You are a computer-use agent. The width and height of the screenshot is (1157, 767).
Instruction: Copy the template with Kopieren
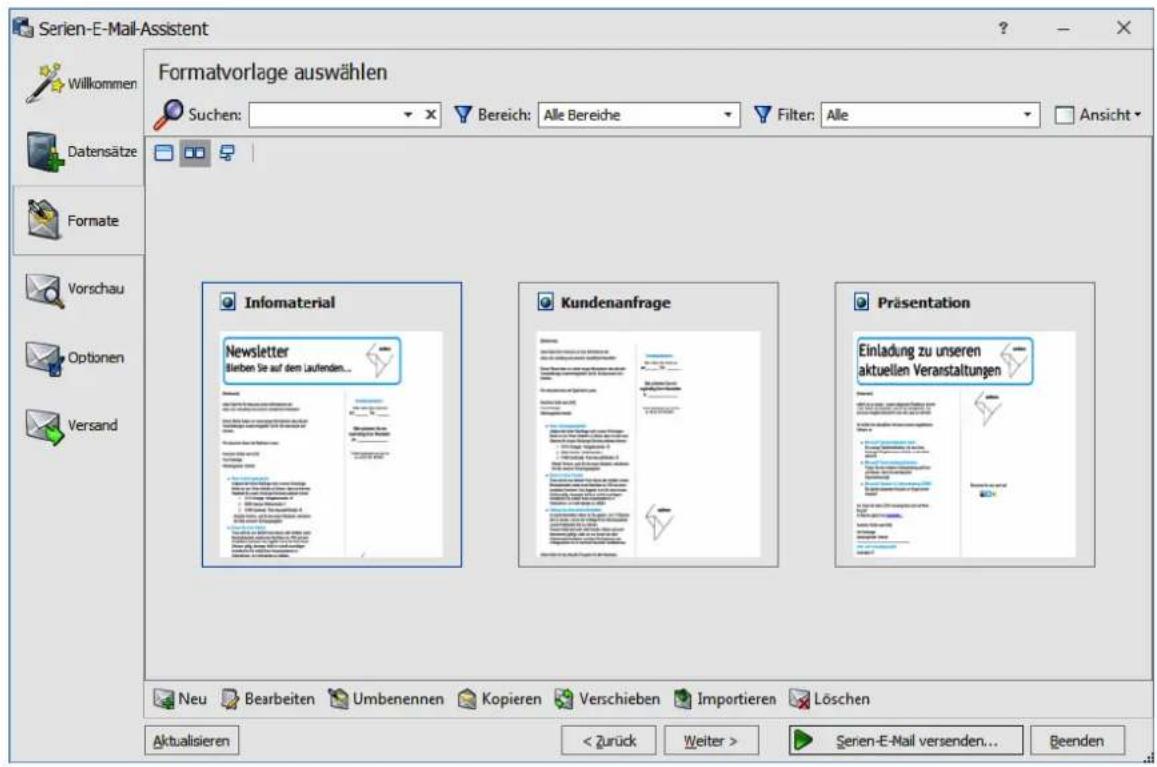[499, 698]
